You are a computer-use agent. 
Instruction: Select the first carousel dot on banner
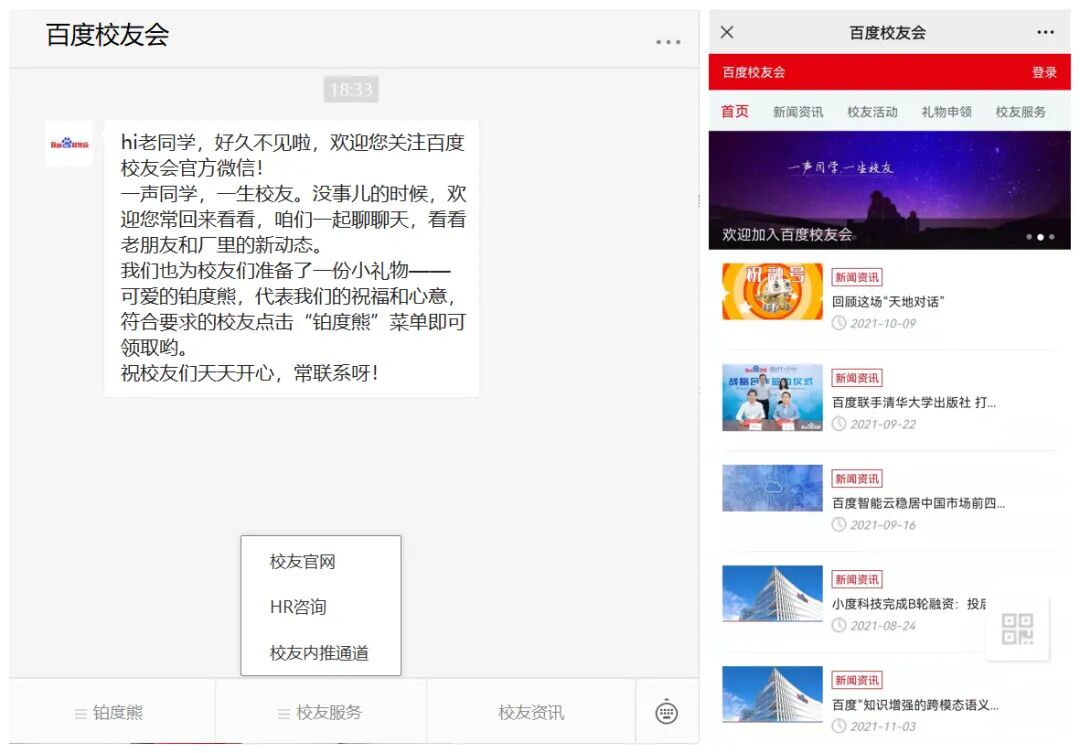(x=1029, y=237)
